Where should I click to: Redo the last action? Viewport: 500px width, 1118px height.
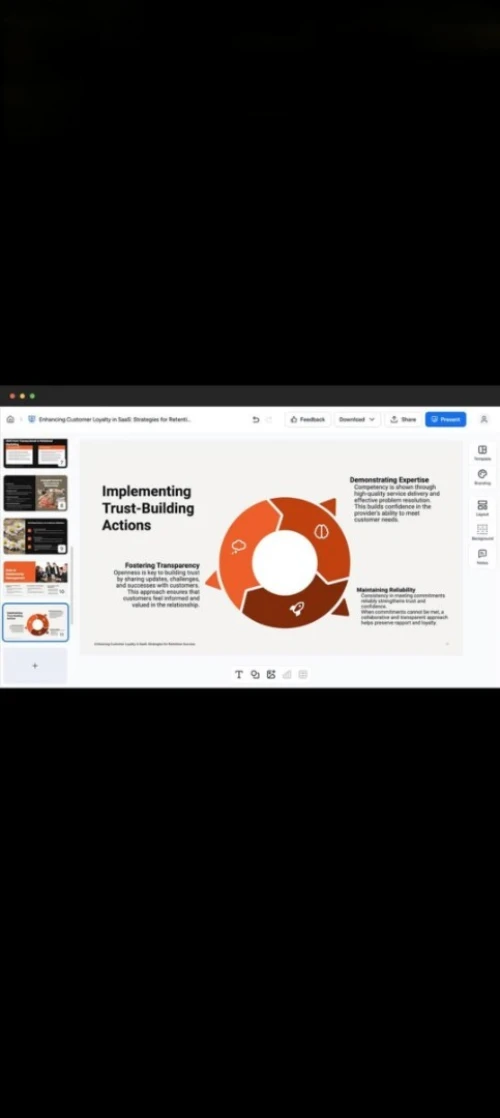(x=269, y=419)
